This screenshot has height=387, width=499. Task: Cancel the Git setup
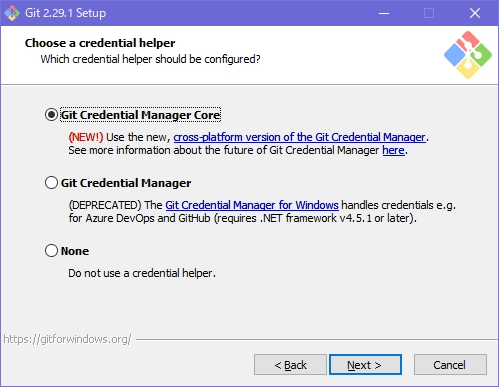[450, 365]
